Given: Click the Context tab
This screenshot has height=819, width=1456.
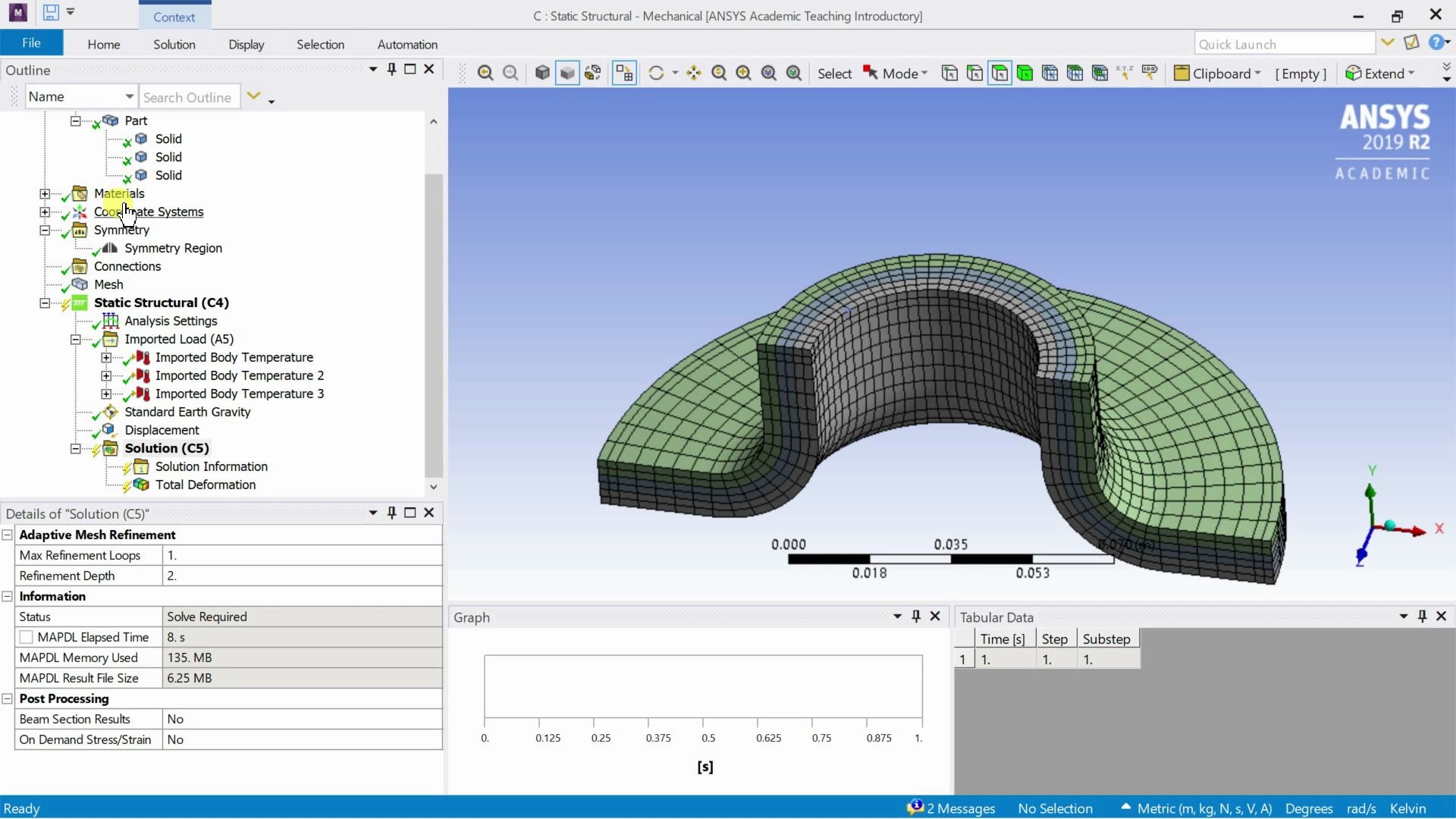Looking at the screenshot, I should (x=174, y=17).
